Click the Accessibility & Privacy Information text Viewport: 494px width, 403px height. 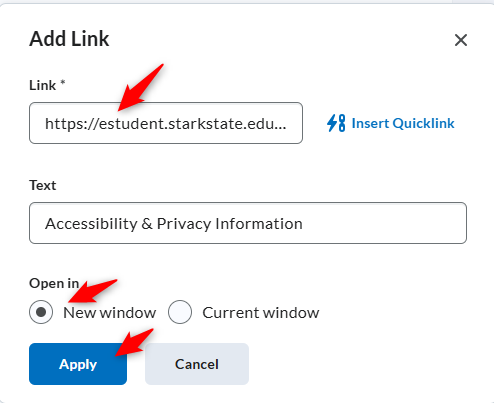click(x=174, y=224)
